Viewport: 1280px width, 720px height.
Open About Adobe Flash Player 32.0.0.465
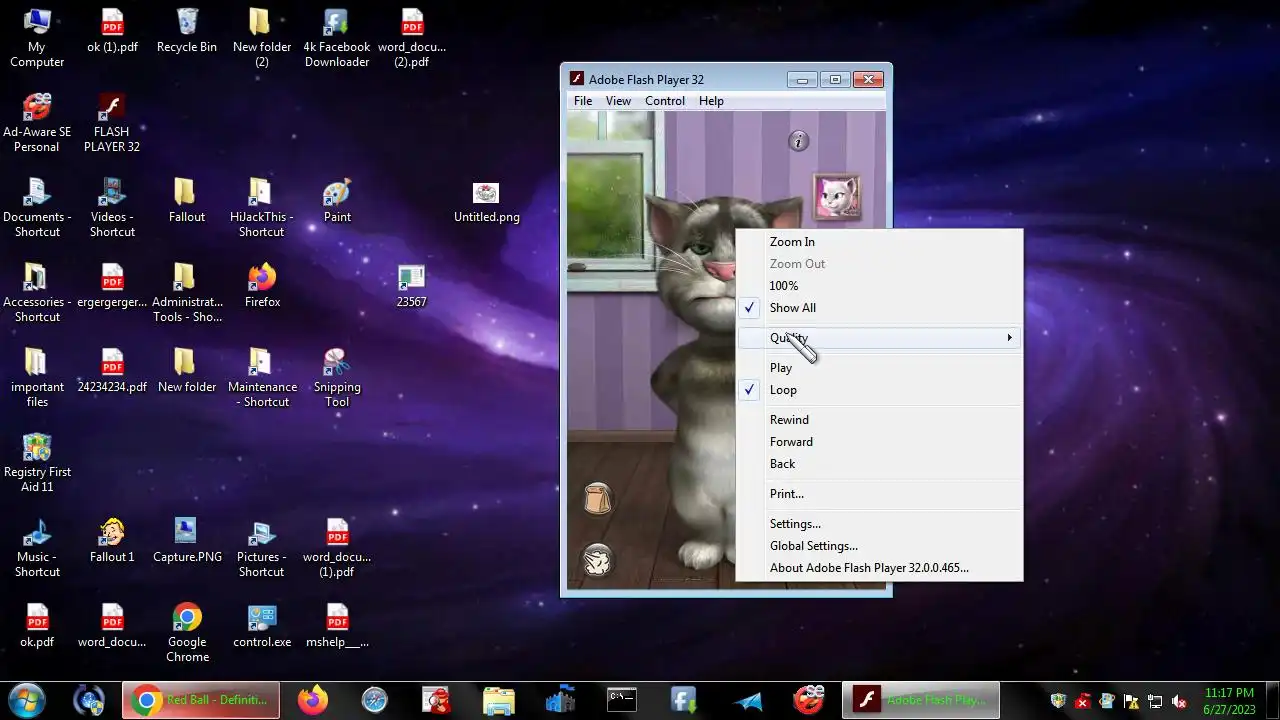[x=880, y=568]
